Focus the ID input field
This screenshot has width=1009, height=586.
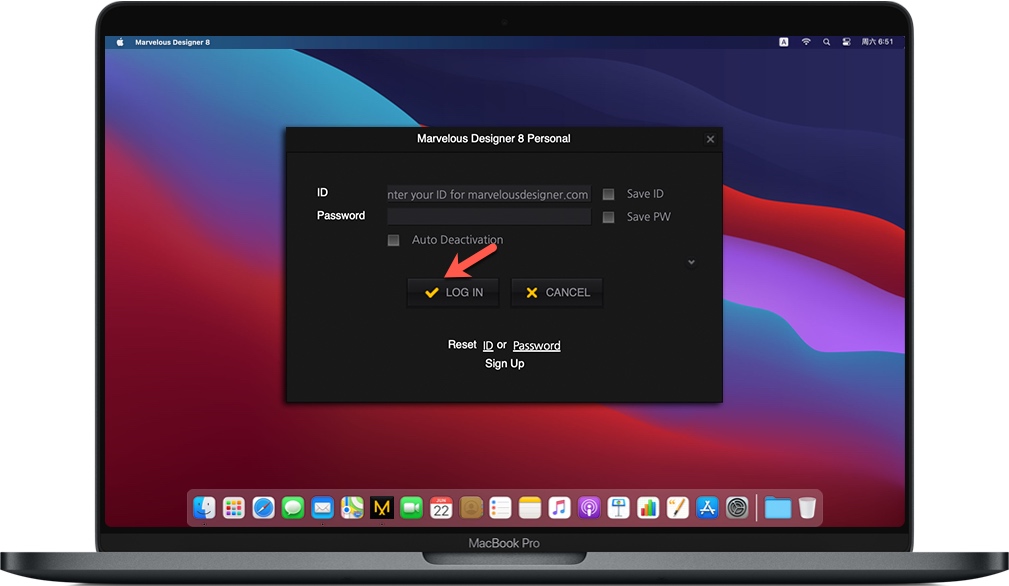[488, 194]
